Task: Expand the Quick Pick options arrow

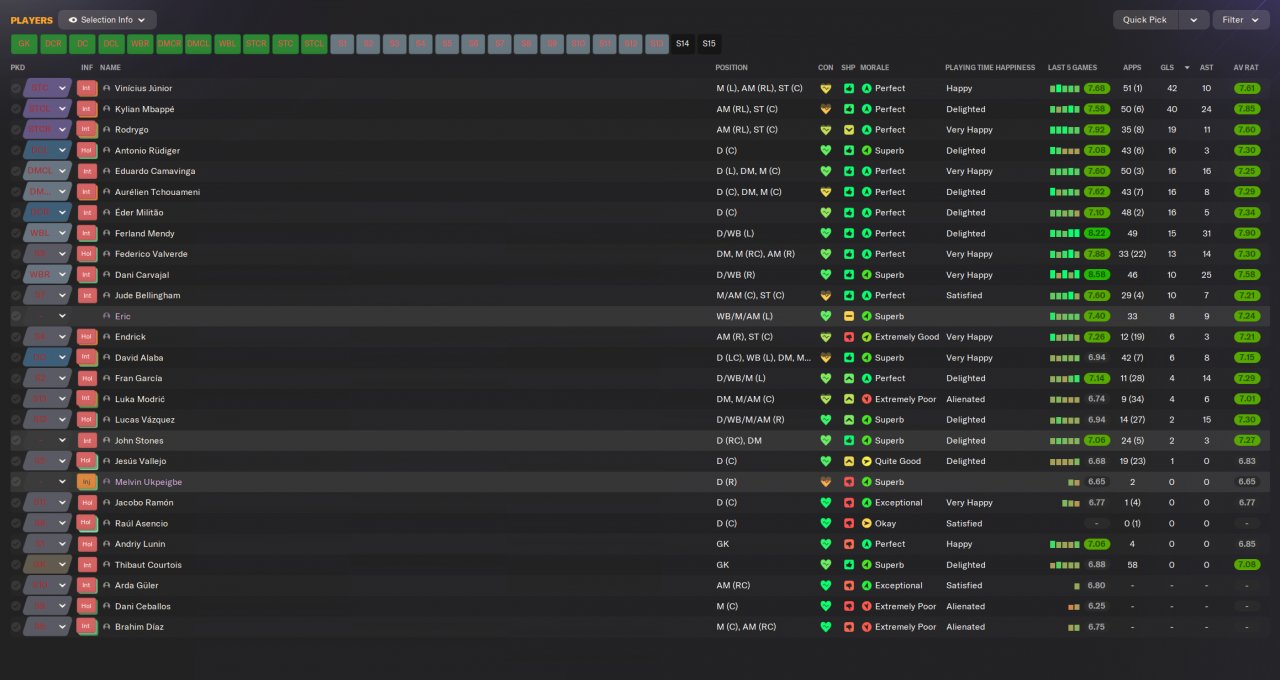Action: [x=1193, y=20]
